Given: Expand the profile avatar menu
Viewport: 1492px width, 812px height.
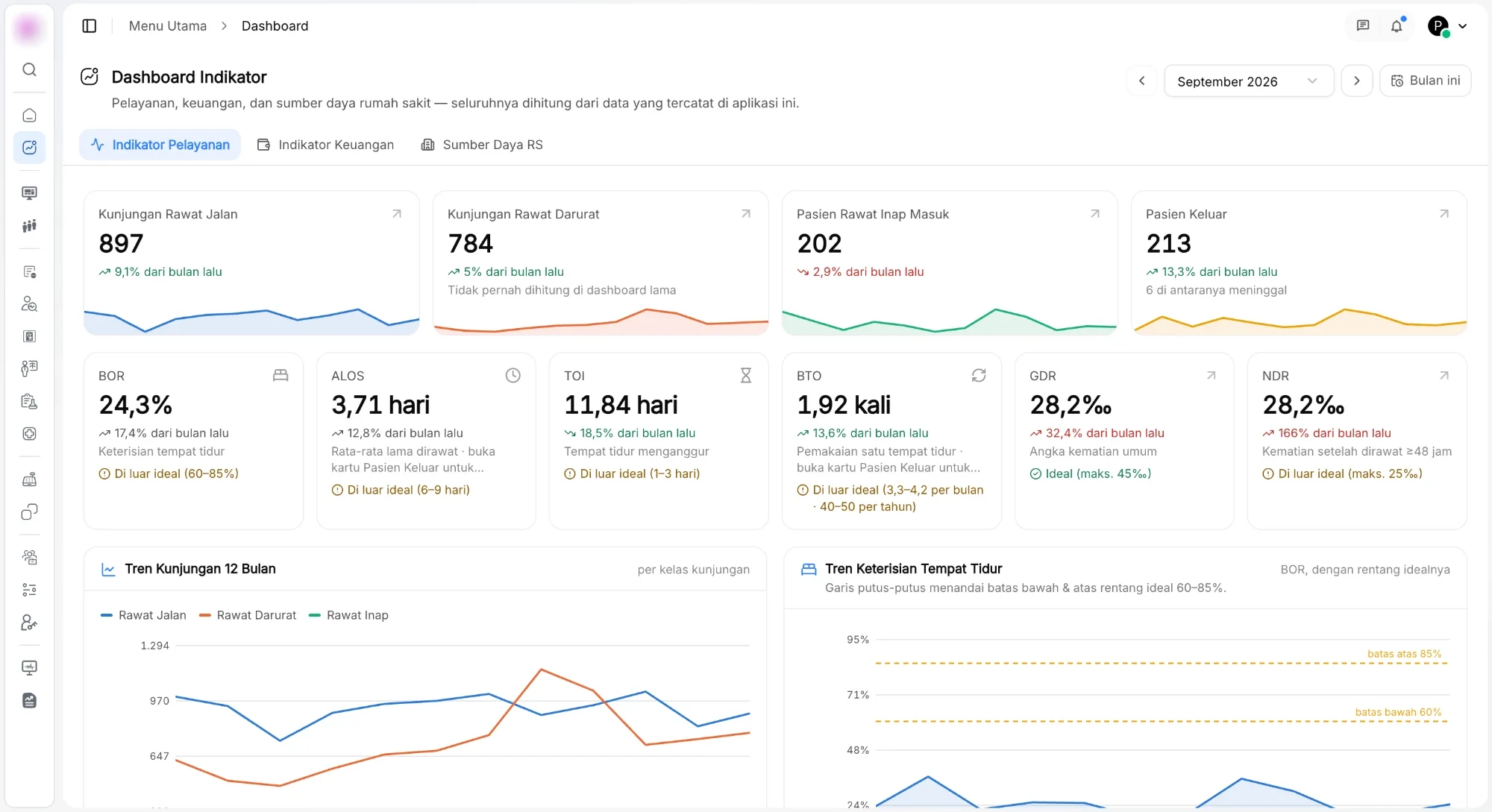Looking at the screenshot, I should click(x=1447, y=26).
